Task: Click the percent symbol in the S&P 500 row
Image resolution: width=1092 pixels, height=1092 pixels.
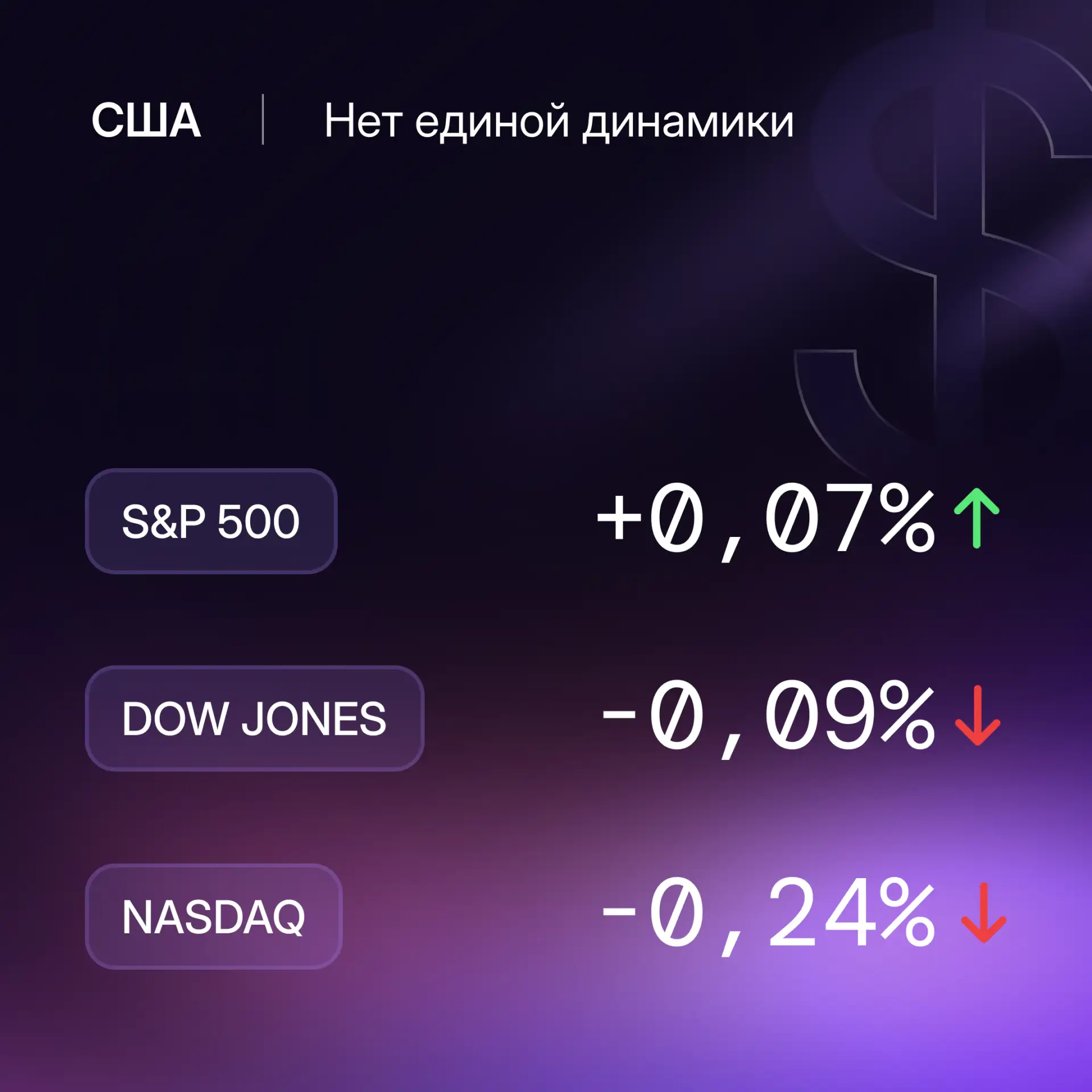Action: 907,518
